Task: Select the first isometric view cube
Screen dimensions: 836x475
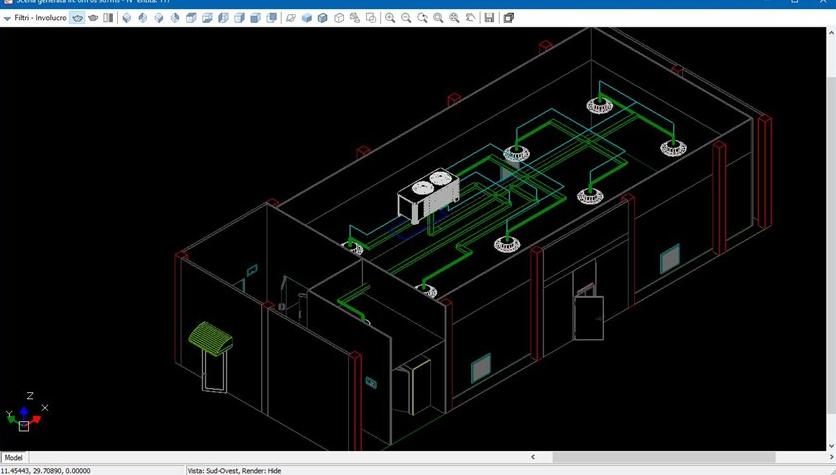Action: pos(127,18)
